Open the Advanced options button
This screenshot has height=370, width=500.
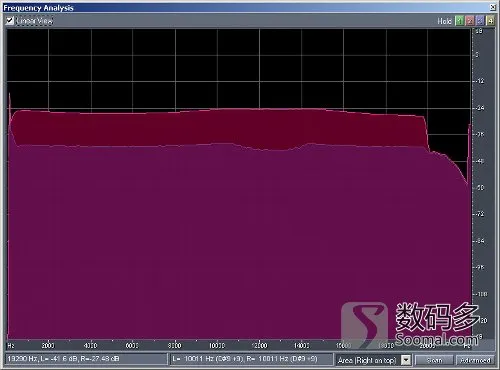(x=475, y=360)
